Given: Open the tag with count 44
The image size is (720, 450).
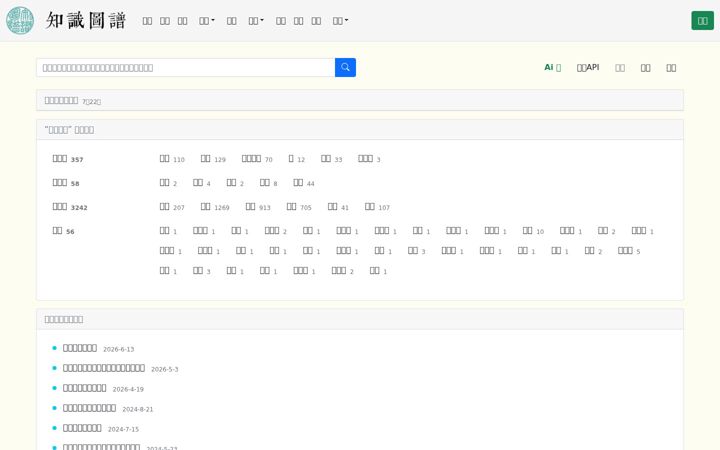Looking at the screenshot, I should click(x=304, y=183).
